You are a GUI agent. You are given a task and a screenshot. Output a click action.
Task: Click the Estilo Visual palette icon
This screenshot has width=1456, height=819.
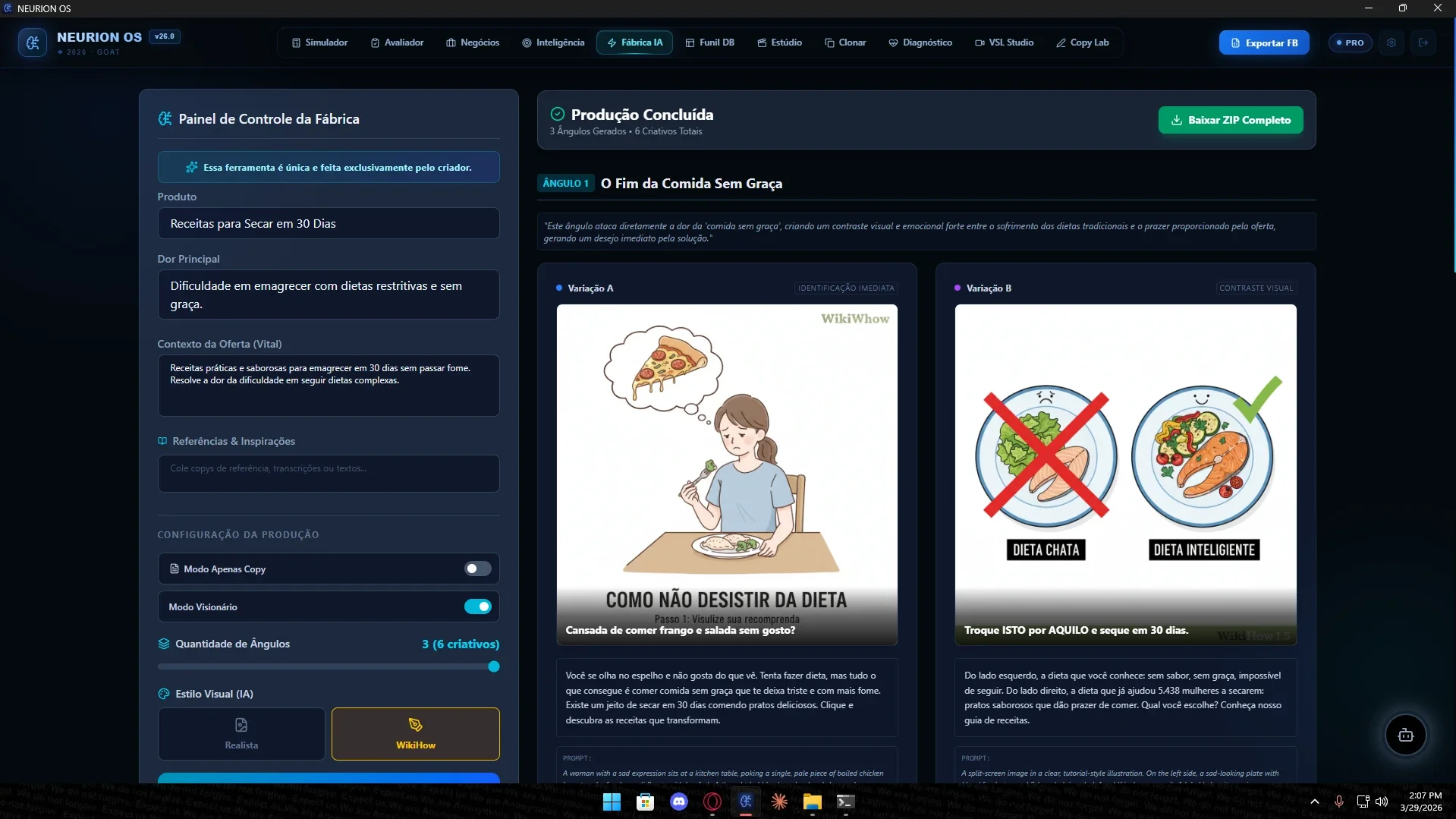(164, 694)
